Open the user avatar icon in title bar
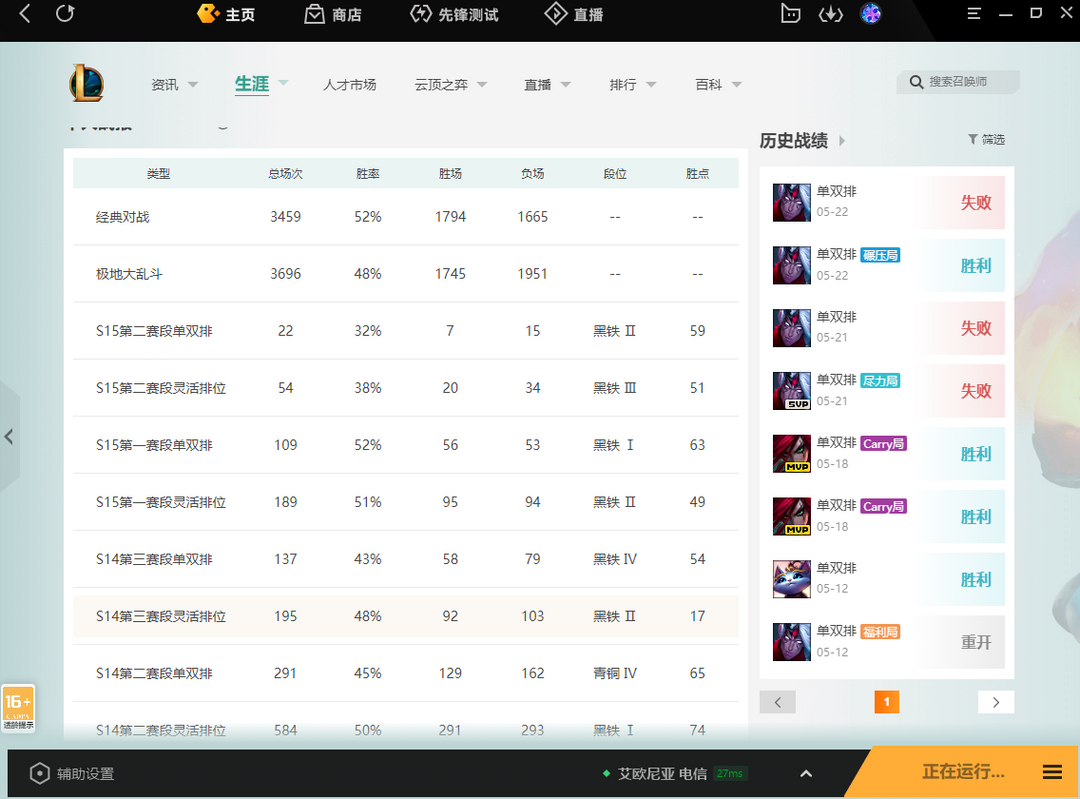1080x799 pixels. (x=870, y=14)
